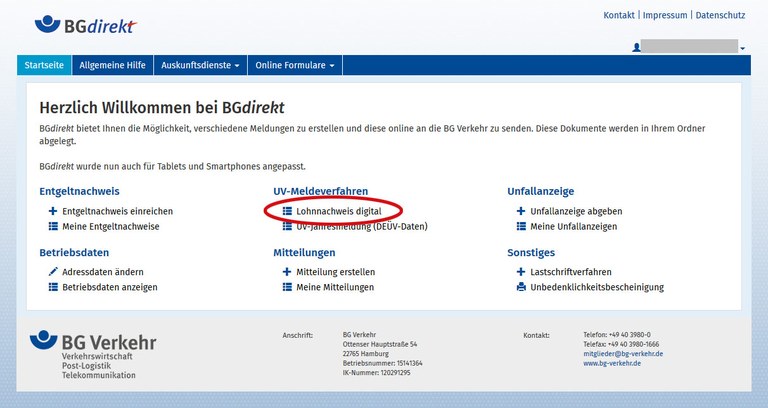The width and height of the screenshot is (768, 408).
Task: Open Meine Entgeltnachweise
Action: pos(111,226)
